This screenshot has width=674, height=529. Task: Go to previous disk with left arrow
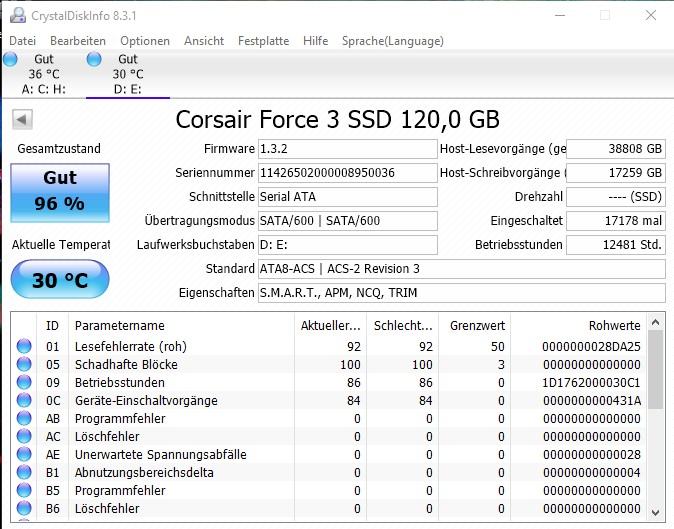tap(22, 119)
